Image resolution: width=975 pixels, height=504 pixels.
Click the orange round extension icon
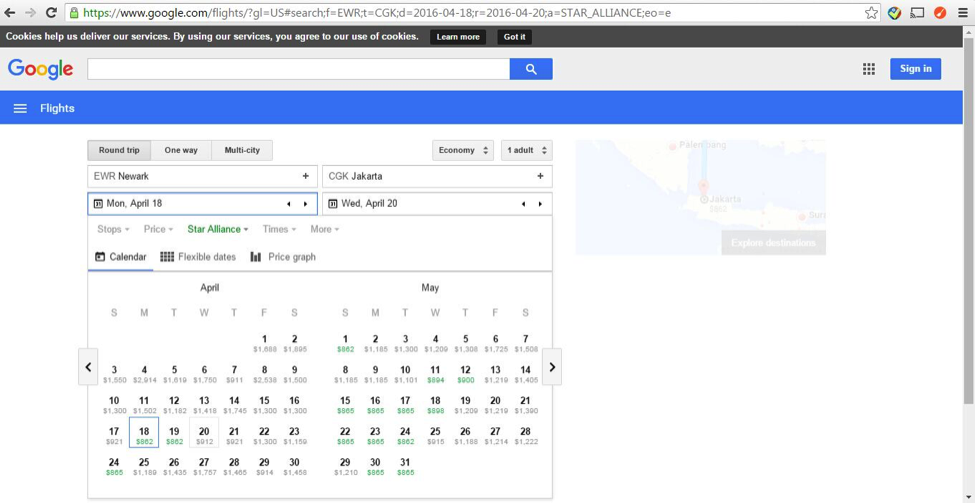coord(940,12)
